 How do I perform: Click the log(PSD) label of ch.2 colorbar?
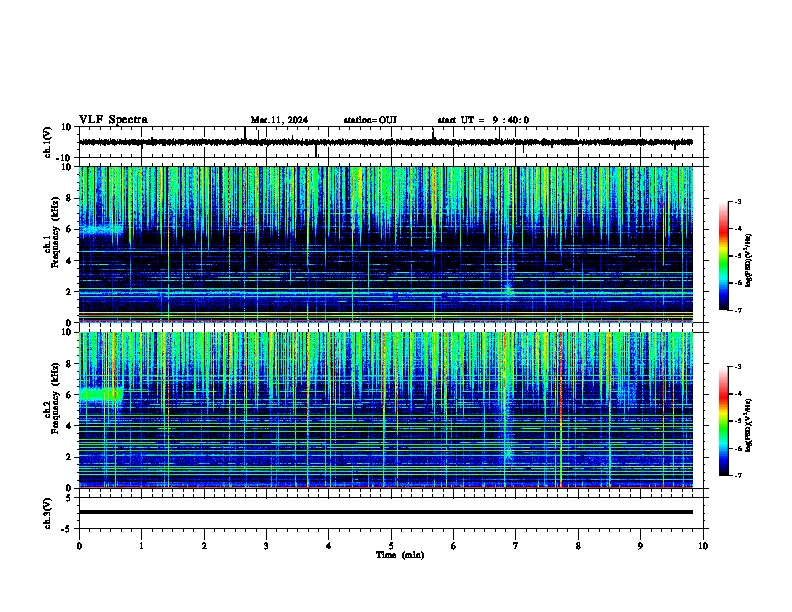pos(749,426)
